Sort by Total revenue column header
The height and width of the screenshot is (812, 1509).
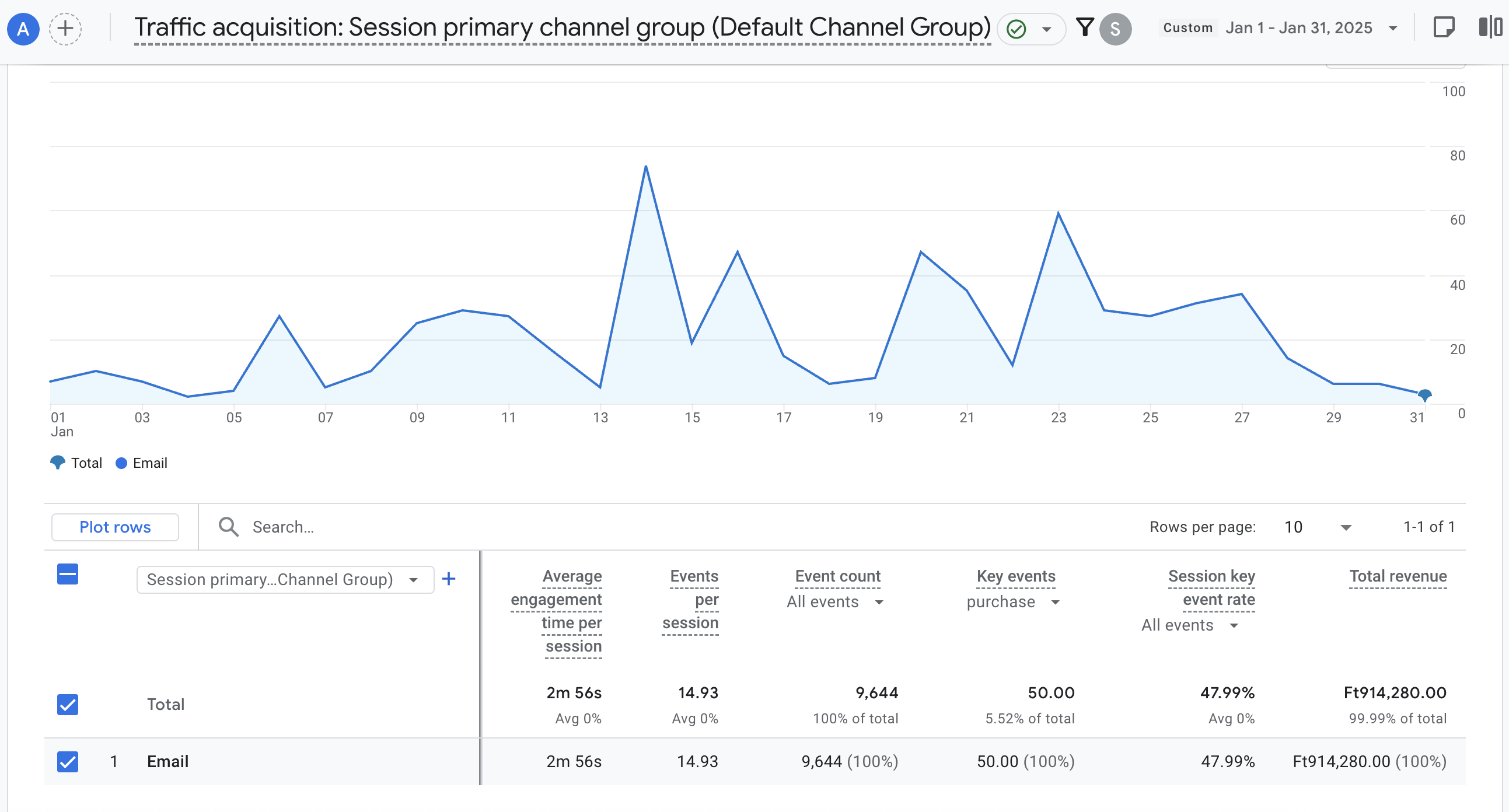coord(1397,576)
